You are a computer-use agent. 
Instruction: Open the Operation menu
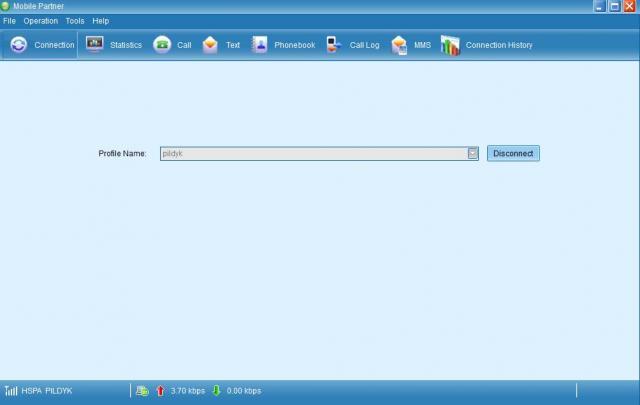[x=41, y=21]
